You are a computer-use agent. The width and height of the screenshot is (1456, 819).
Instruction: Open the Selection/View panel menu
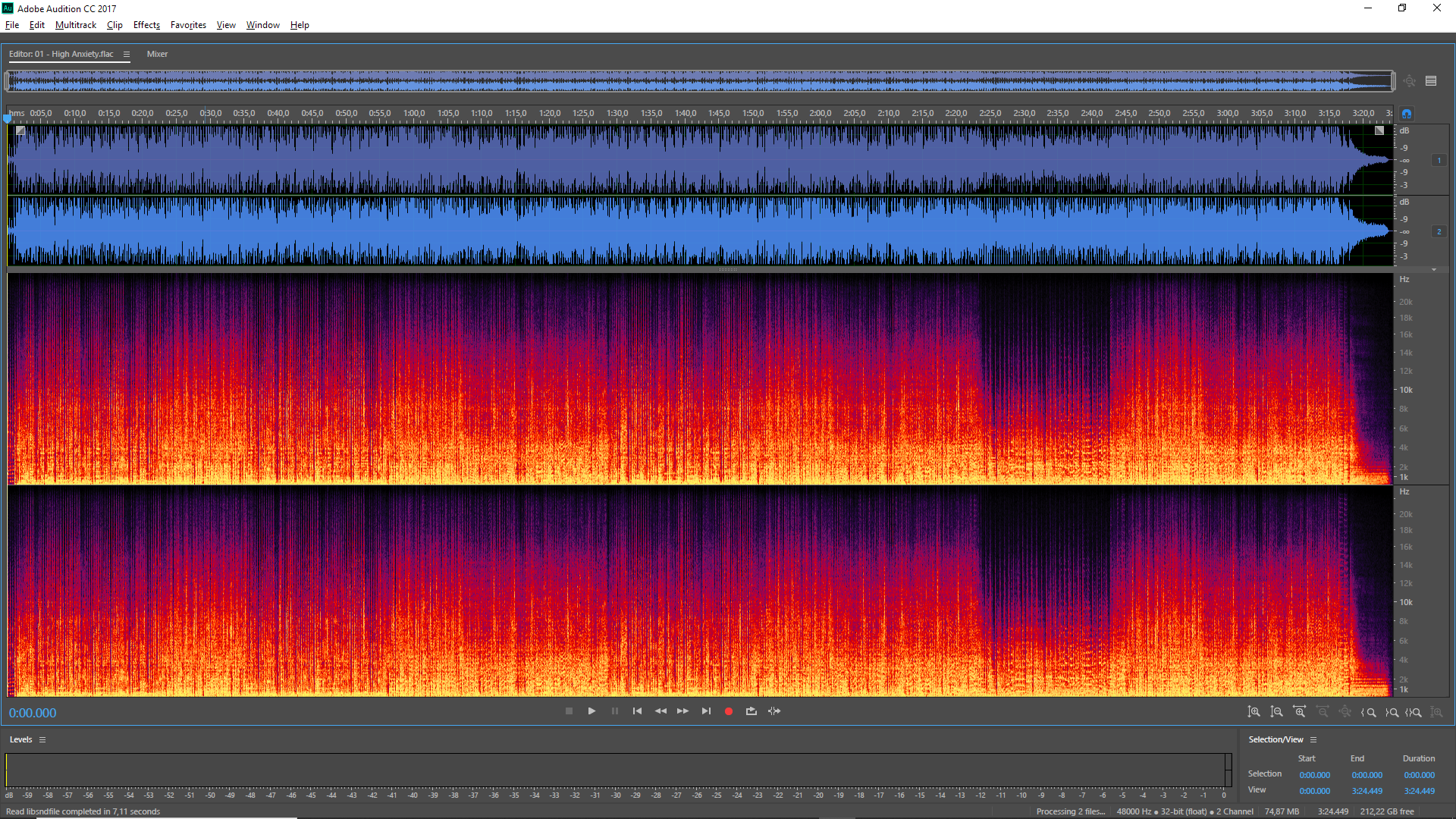point(1313,739)
